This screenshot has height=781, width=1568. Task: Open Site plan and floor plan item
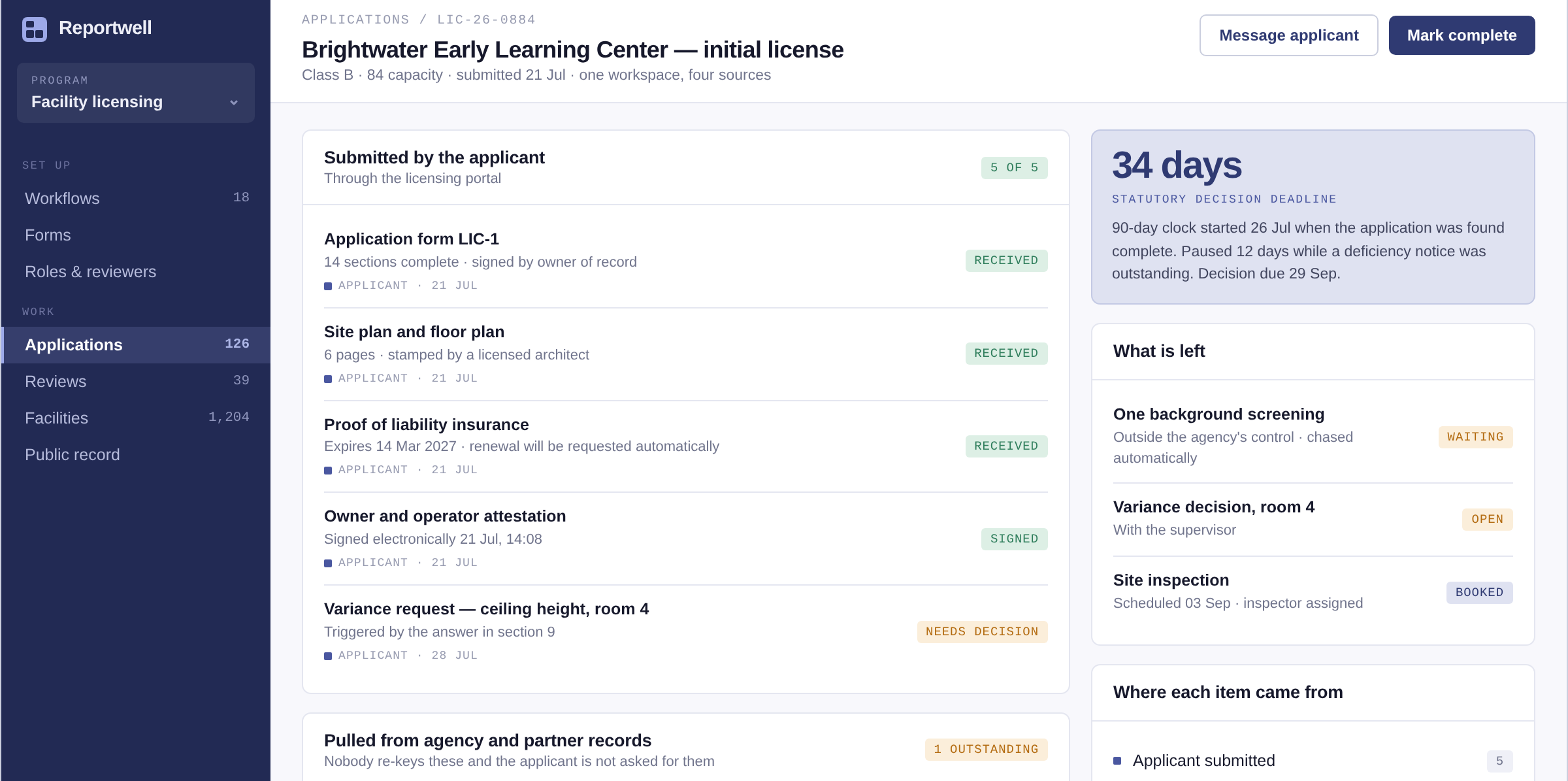[x=685, y=354]
